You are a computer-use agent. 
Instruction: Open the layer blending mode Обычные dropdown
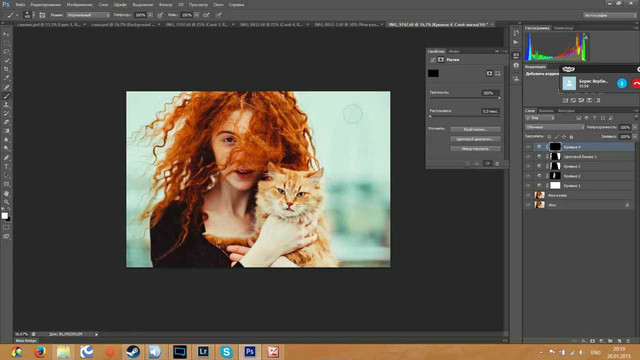pos(555,127)
